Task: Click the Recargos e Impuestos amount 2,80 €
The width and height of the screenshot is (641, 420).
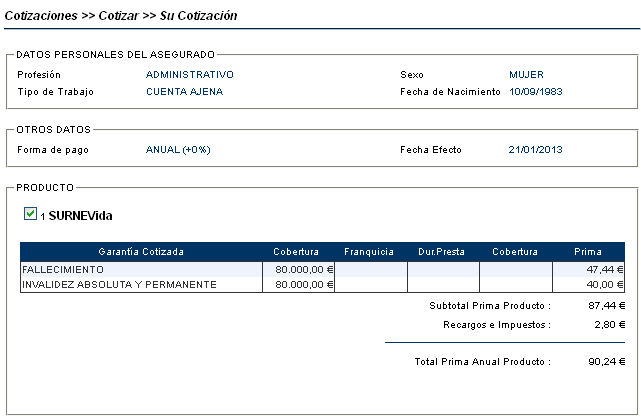Action: (x=610, y=325)
